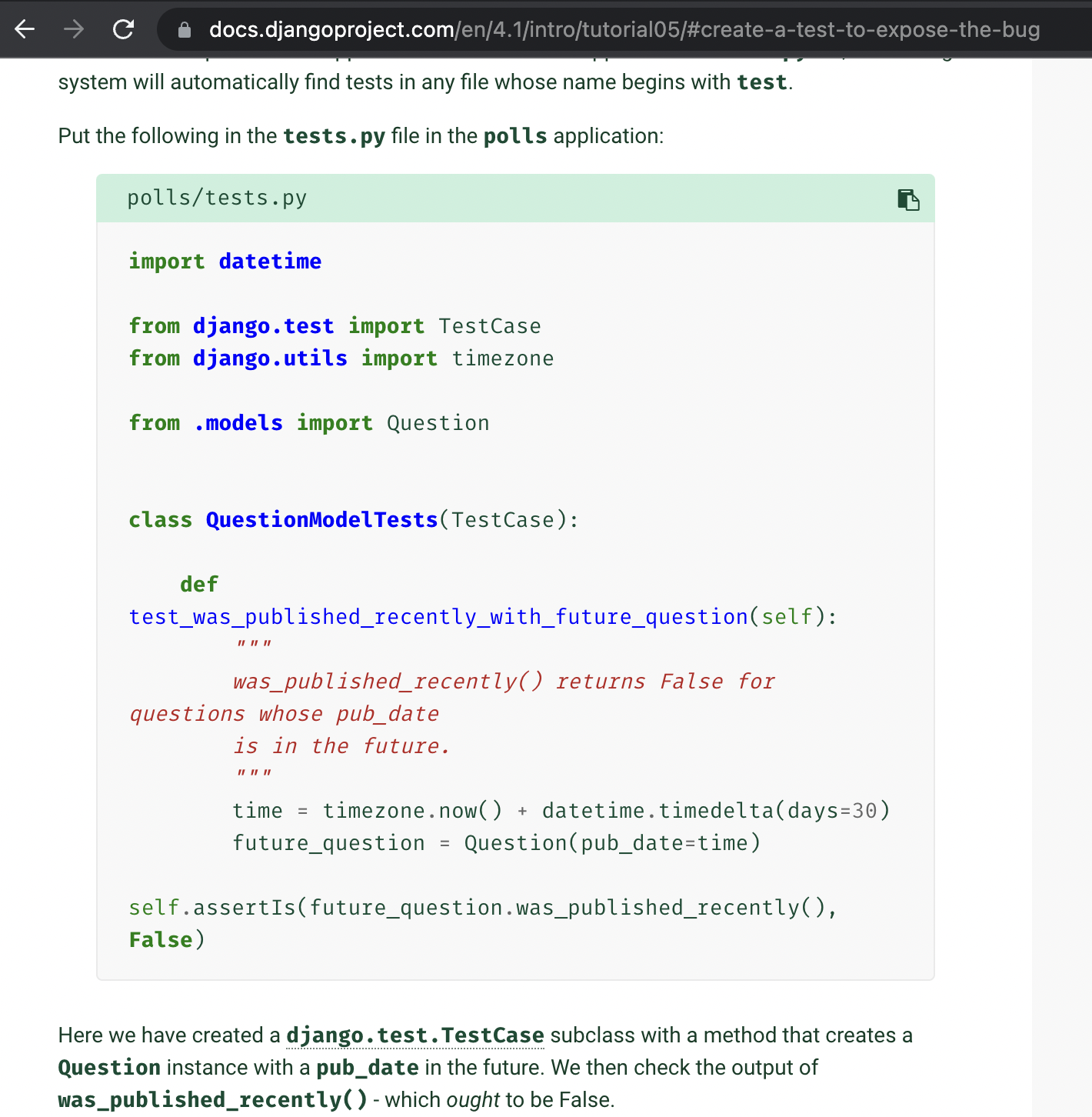
Task: Click the test_was_published_recently_with_future_question method name
Action: click(438, 616)
